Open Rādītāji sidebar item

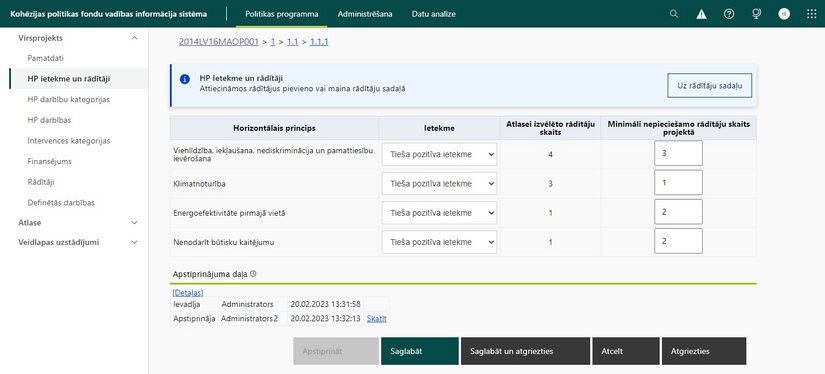coord(41,182)
